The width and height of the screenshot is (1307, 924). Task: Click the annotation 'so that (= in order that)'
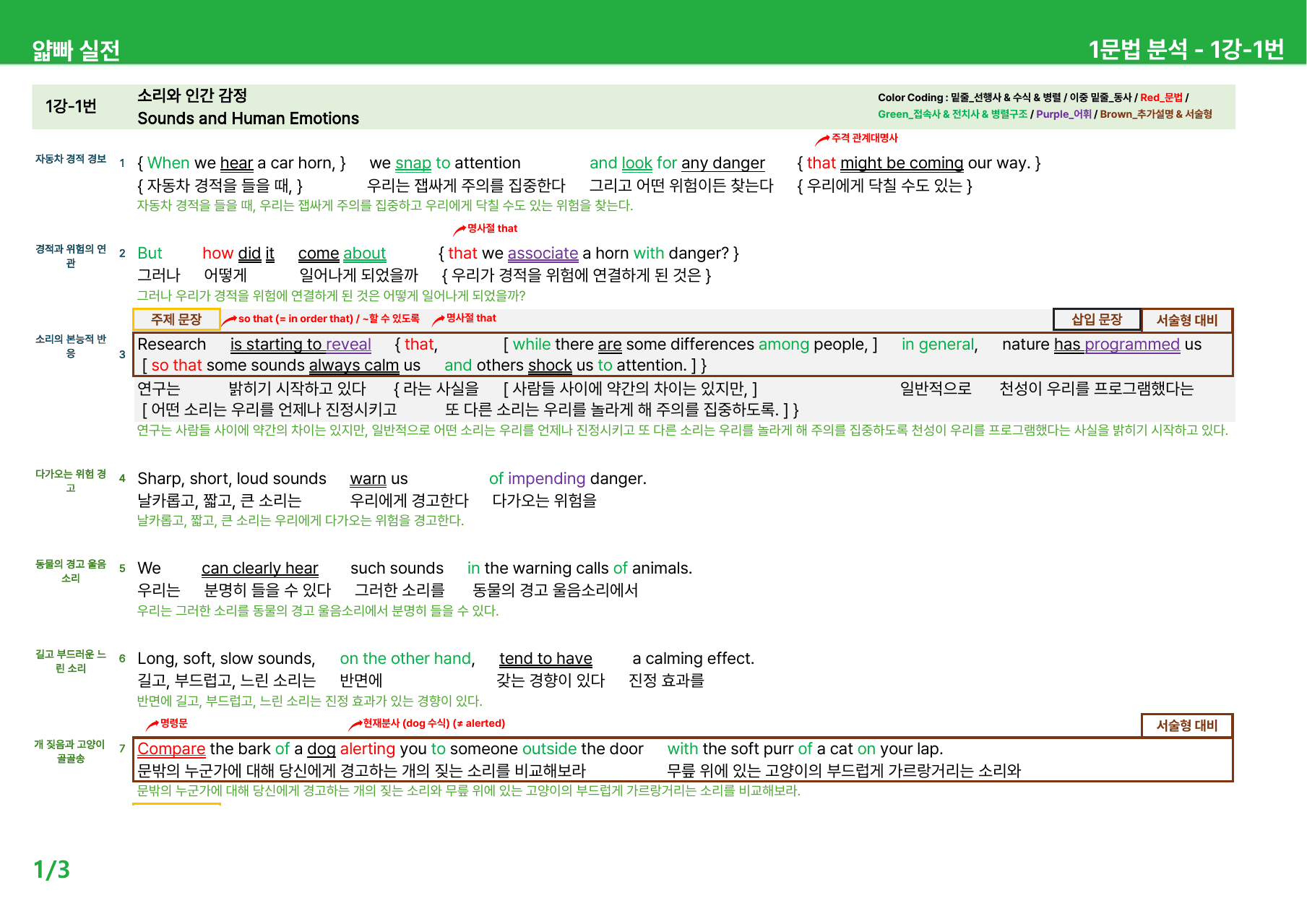point(296,319)
